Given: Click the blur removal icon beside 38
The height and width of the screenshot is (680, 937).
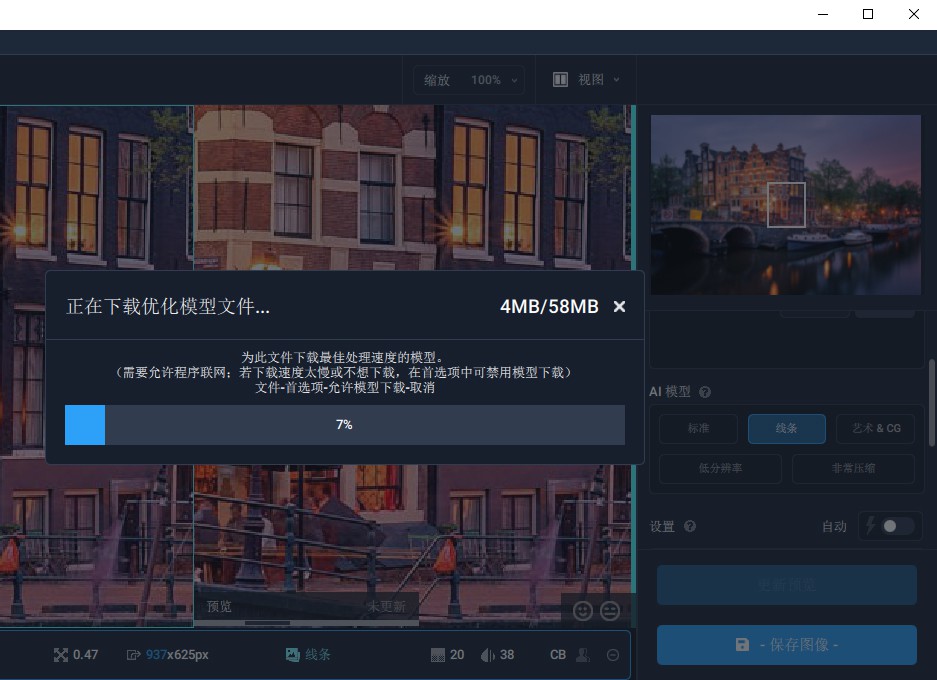Looking at the screenshot, I should 487,655.
